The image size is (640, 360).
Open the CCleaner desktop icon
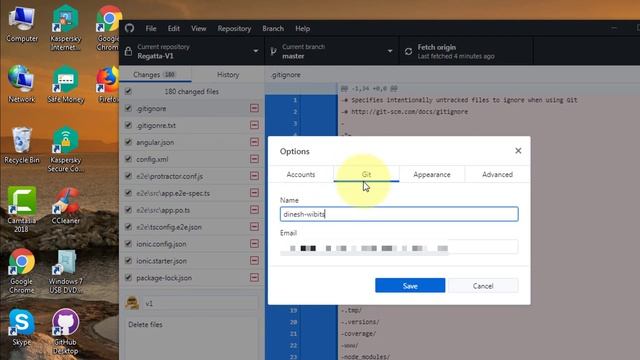(x=65, y=206)
